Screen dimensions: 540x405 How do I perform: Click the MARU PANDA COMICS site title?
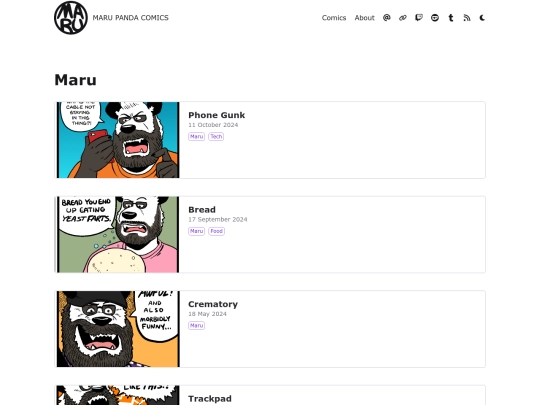[x=131, y=18]
